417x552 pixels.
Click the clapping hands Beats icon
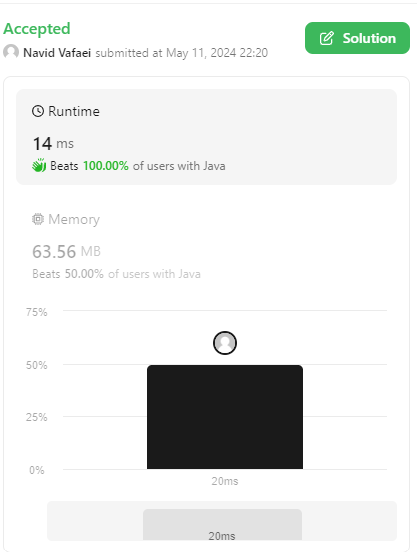point(39,165)
